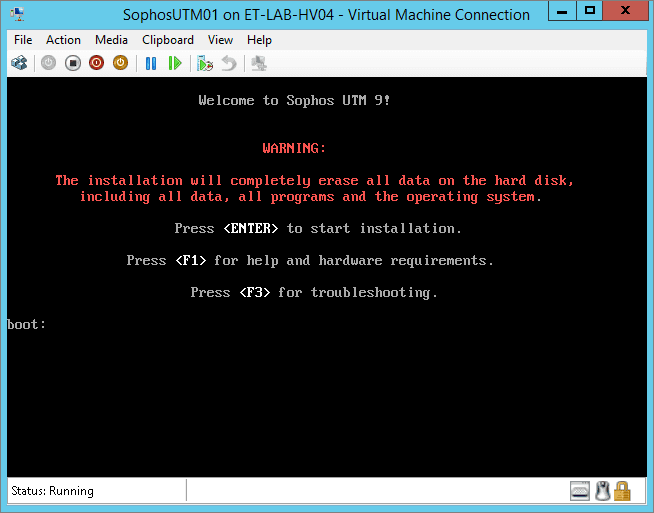Open the File menu
654x513 pixels.
(23, 40)
